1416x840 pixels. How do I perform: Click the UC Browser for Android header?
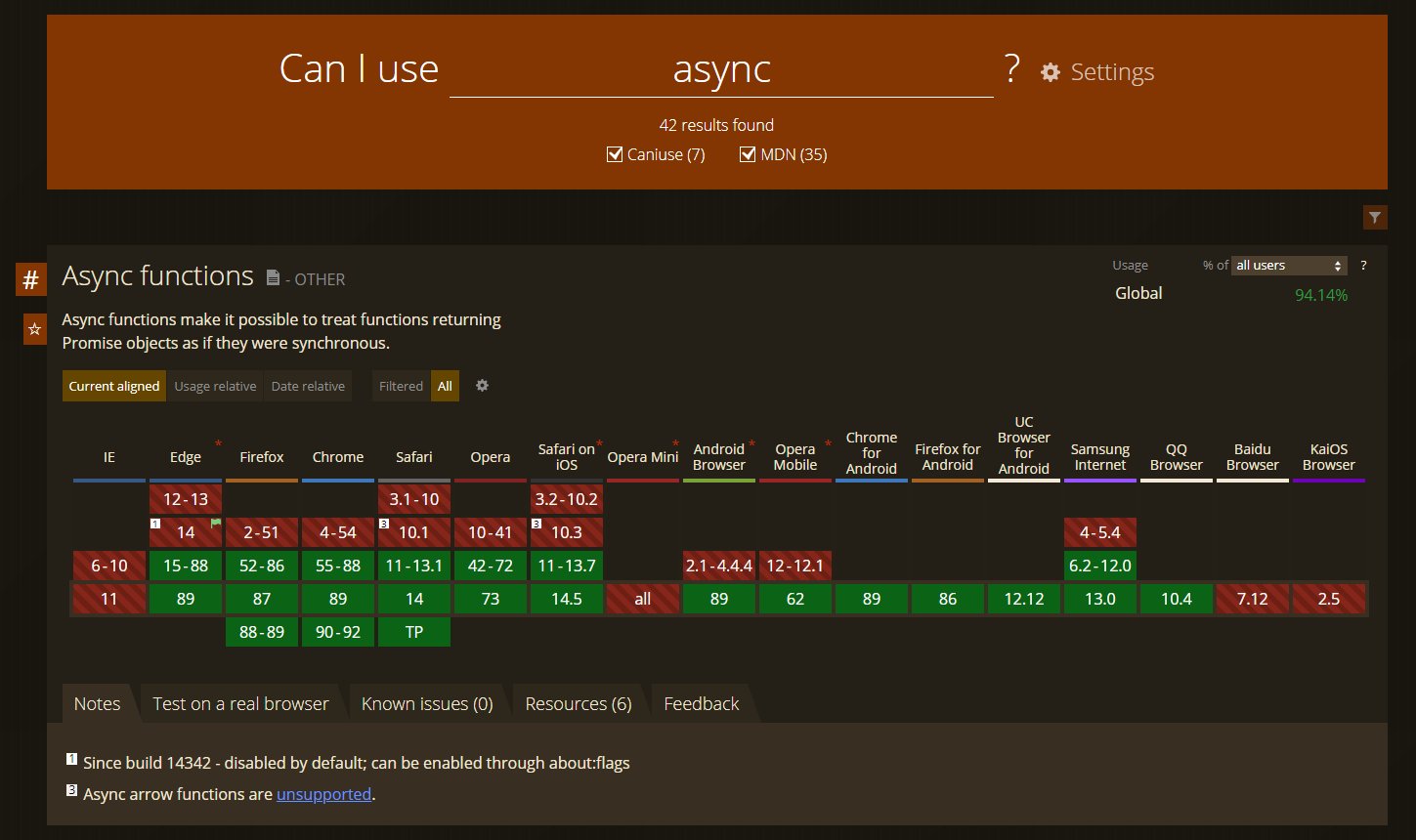[x=1024, y=446]
